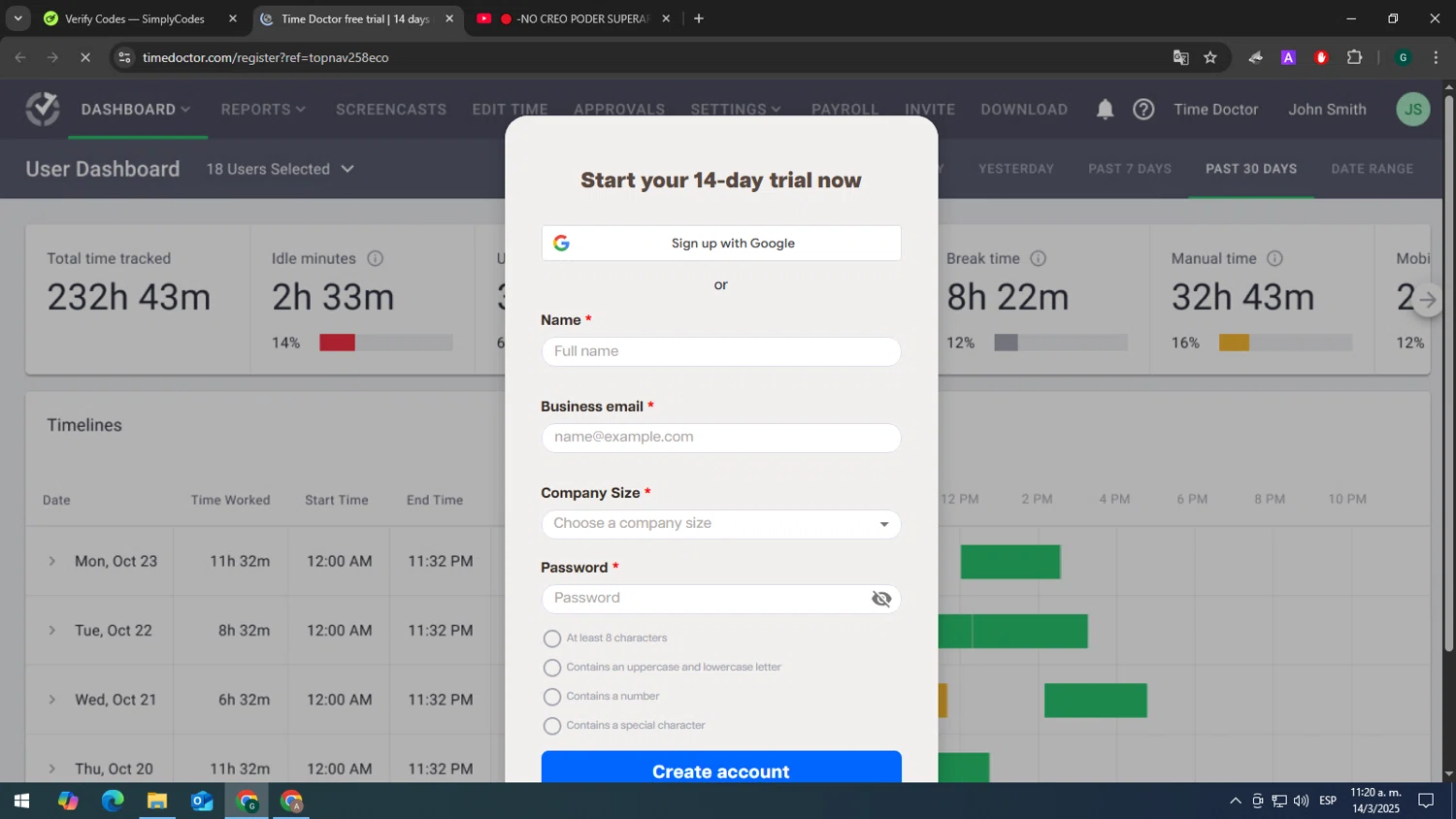Open File Explorer from taskbar
Viewport: 1456px width, 819px height.
pyautogui.click(x=157, y=801)
